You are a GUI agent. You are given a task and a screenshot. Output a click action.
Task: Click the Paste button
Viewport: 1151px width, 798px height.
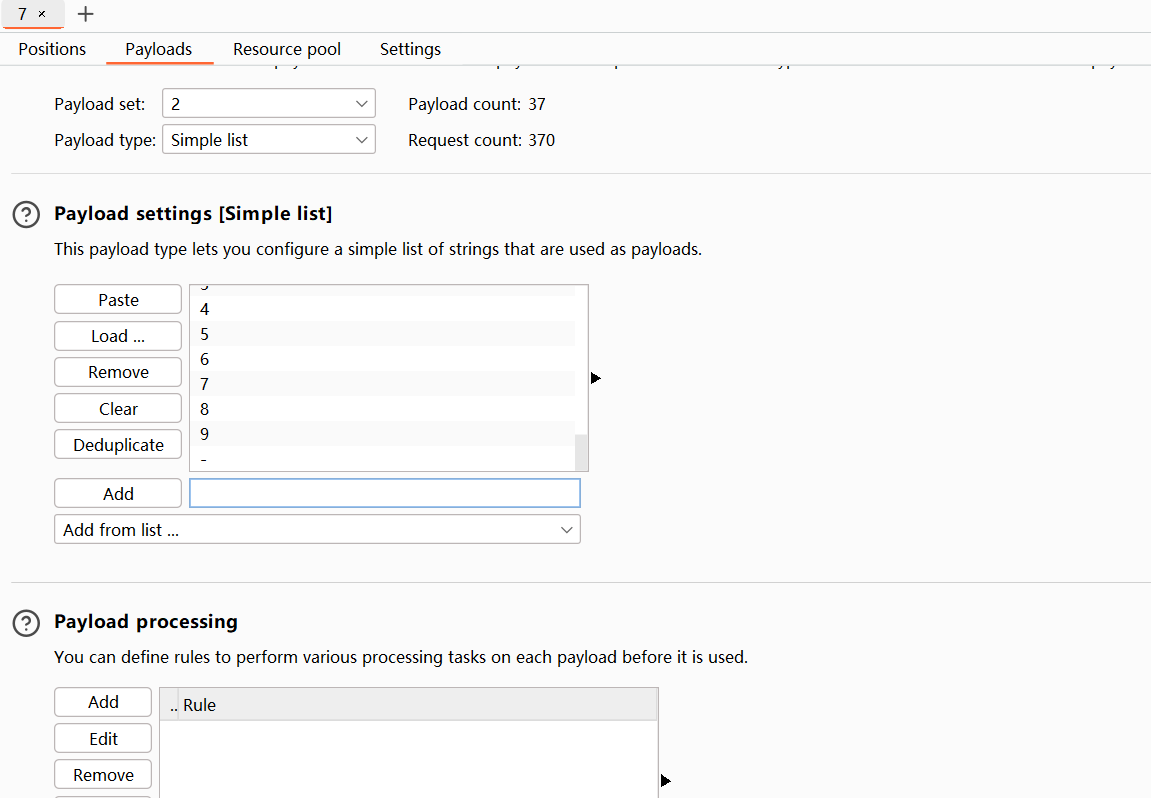pos(118,300)
